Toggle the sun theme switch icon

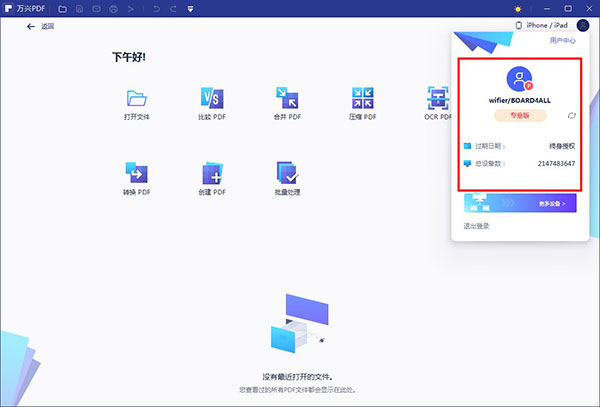pyautogui.click(x=517, y=9)
